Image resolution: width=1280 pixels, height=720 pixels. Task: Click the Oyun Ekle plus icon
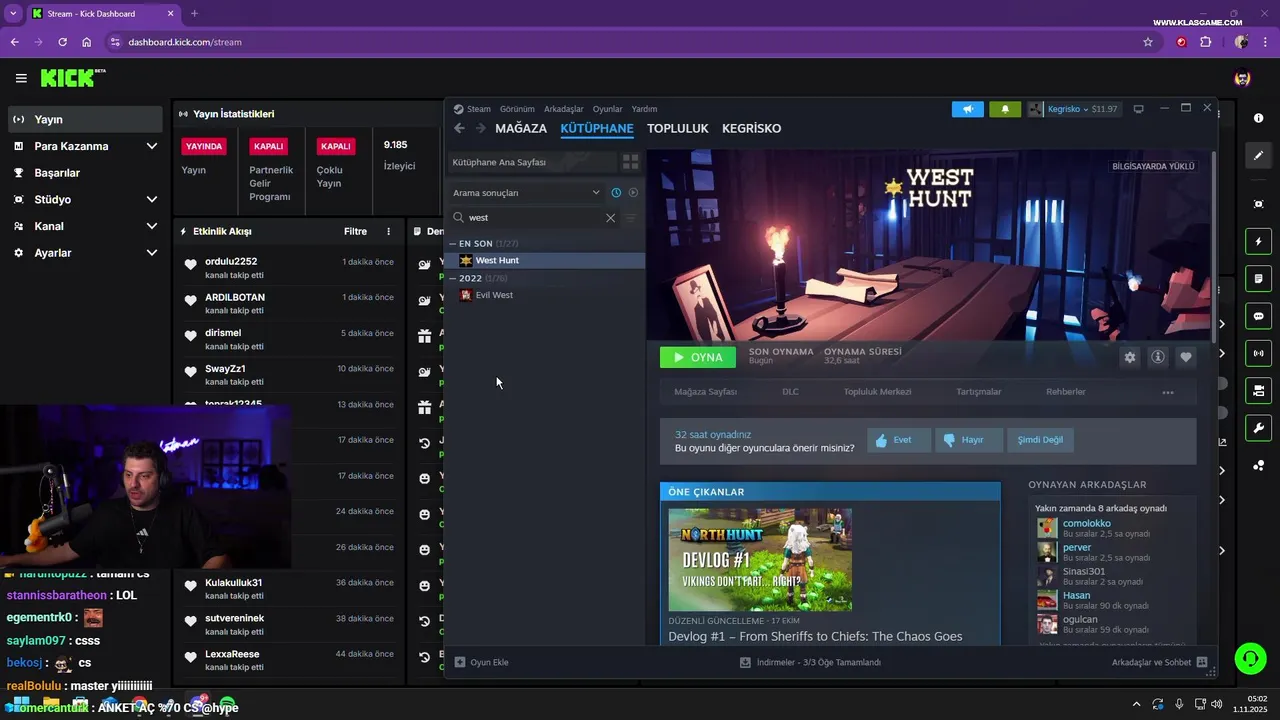460,662
